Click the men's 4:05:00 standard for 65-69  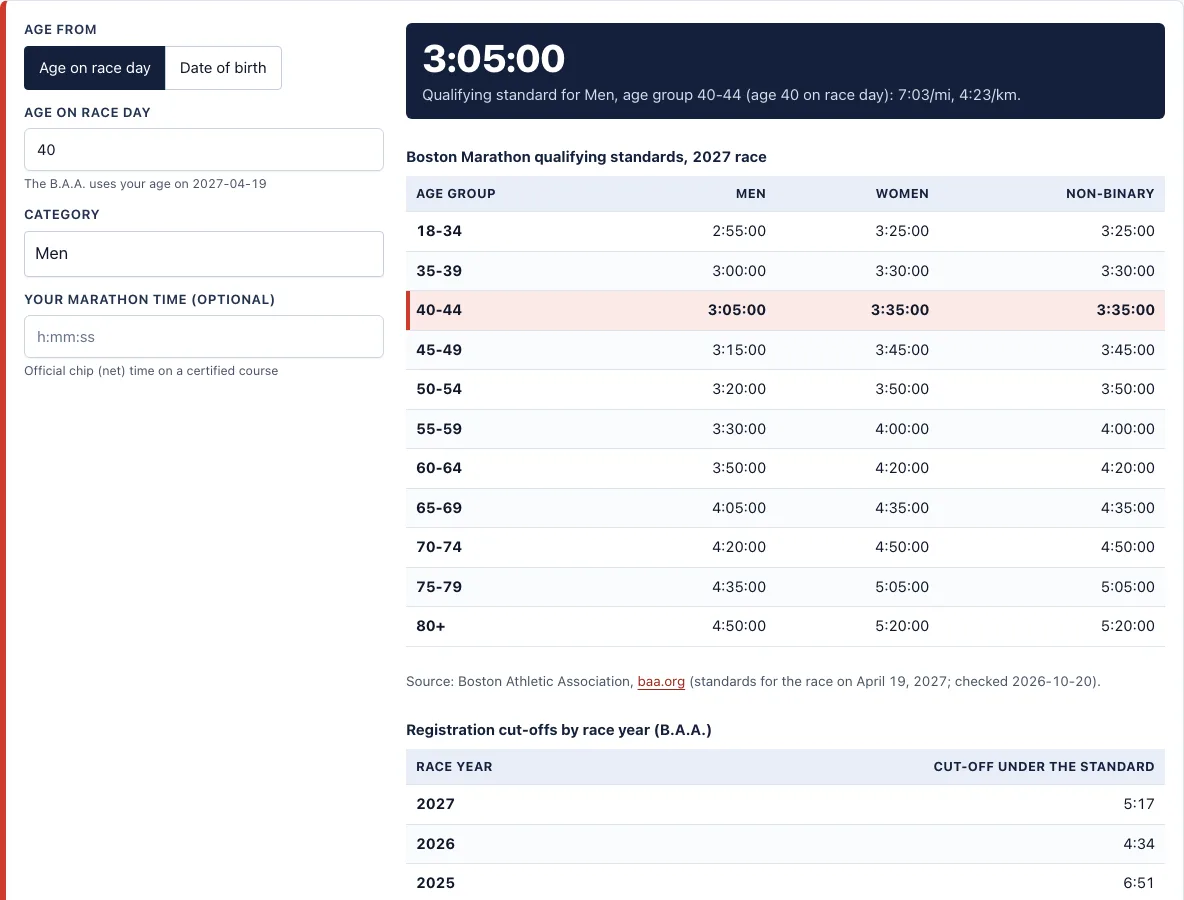point(738,508)
